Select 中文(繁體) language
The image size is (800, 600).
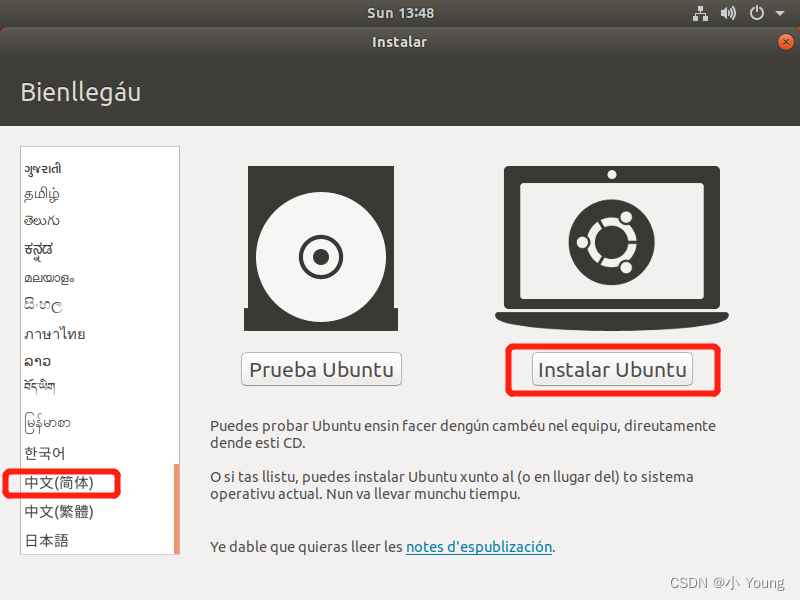click(59, 512)
